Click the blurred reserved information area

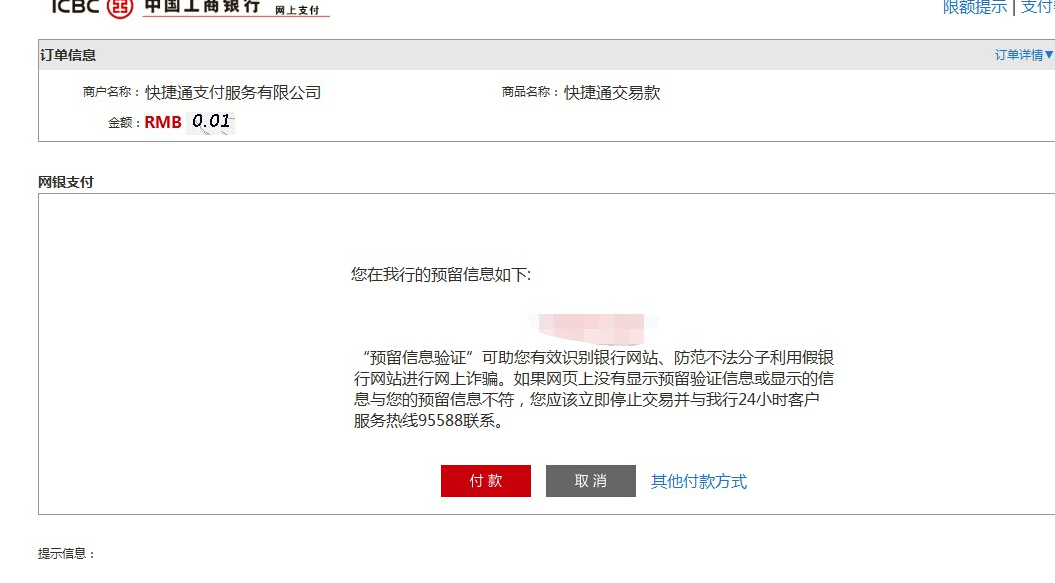pos(592,328)
